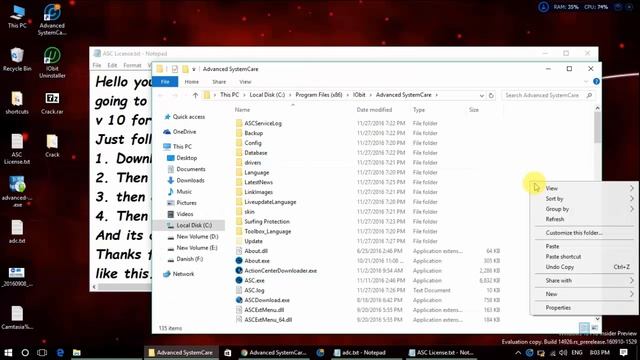
Task: Switch to details view layout button
Action: click(x=584, y=328)
